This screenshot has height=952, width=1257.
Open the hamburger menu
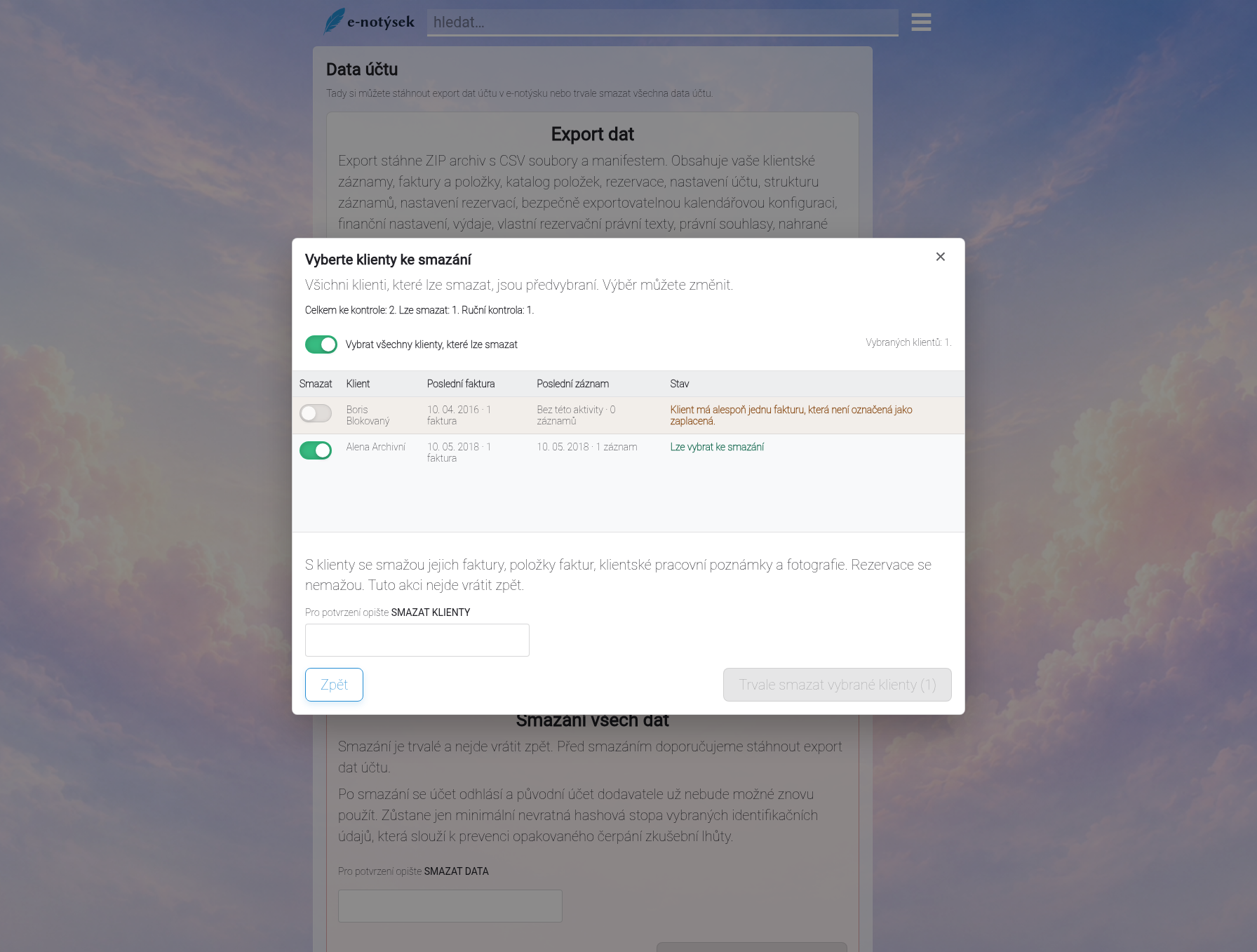[x=921, y=22]
